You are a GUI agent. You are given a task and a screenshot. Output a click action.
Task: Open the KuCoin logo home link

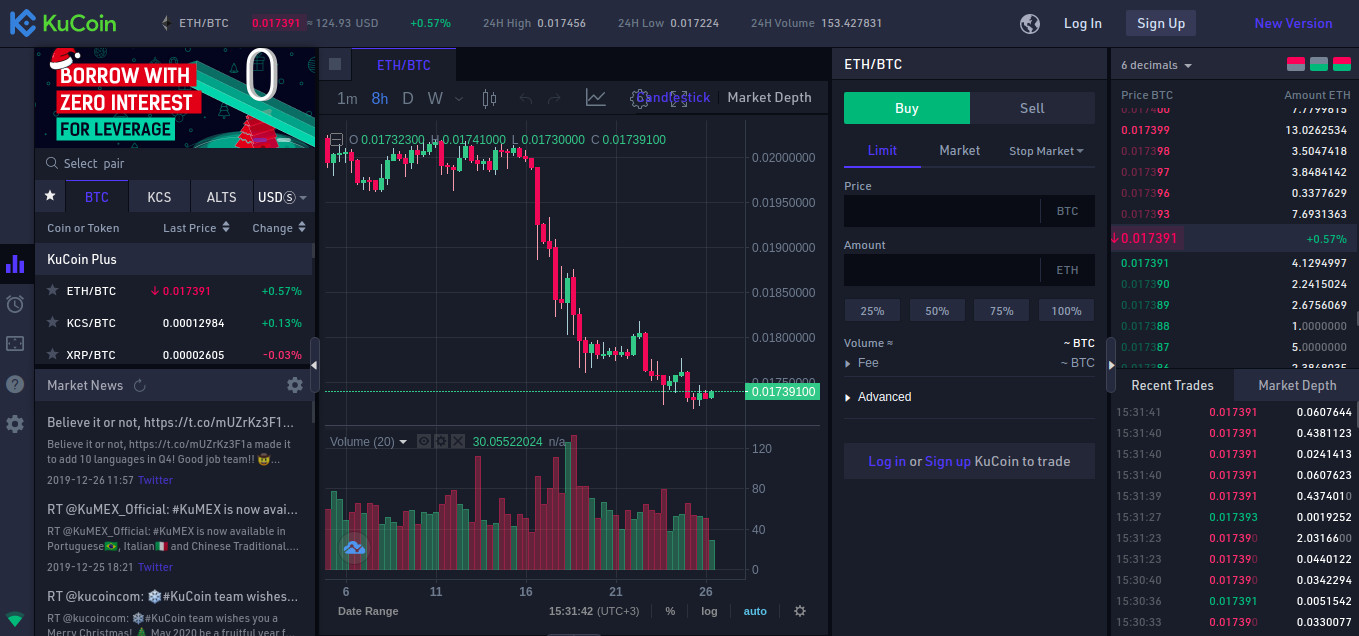[x=63, y=23]
